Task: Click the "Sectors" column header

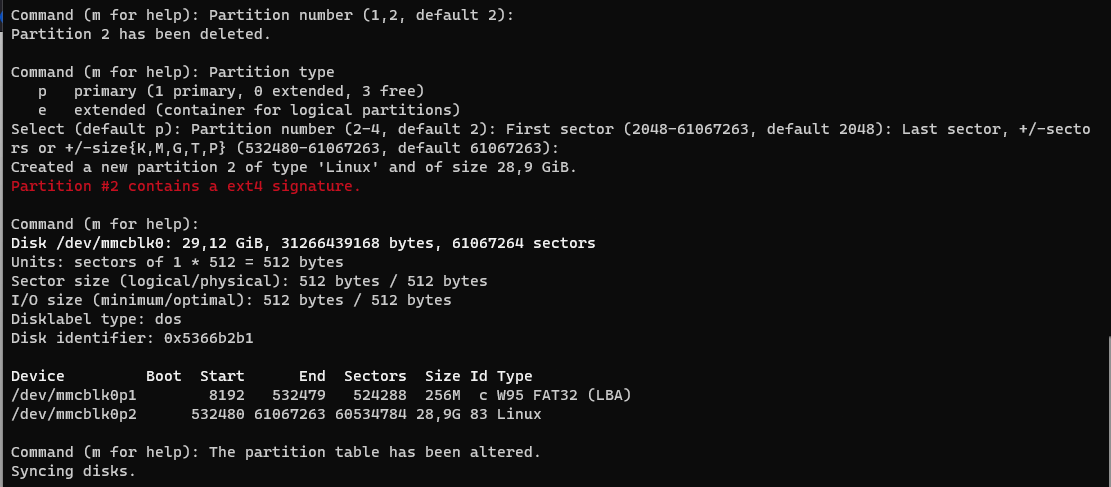Action: 375,376
